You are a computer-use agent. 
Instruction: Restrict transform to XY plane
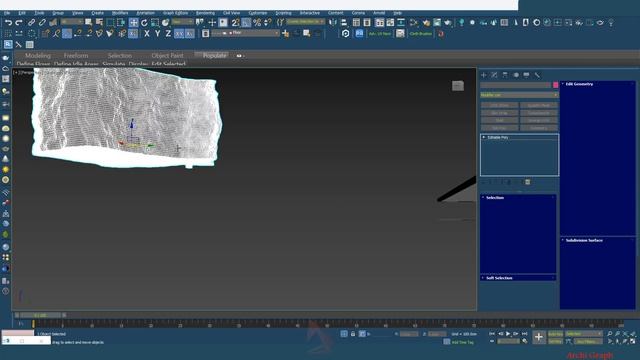(x=179, y=34)
